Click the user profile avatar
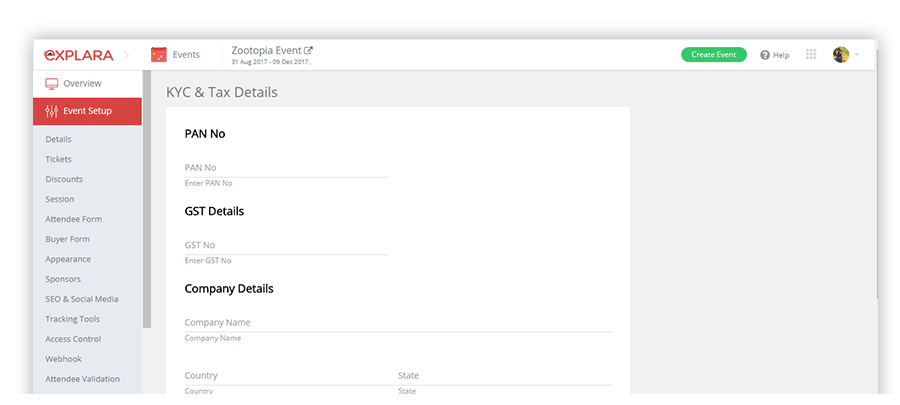The image size is (900, 405). [x=841, y=55]
